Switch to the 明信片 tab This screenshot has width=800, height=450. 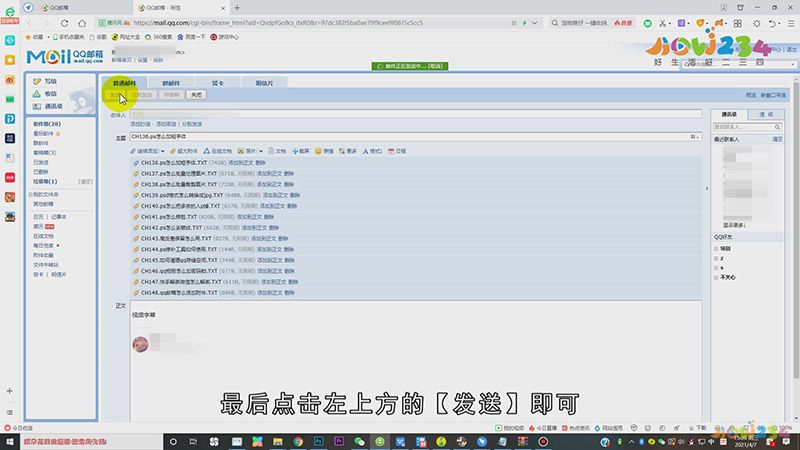pyautogui.click(x=264, y=83)
